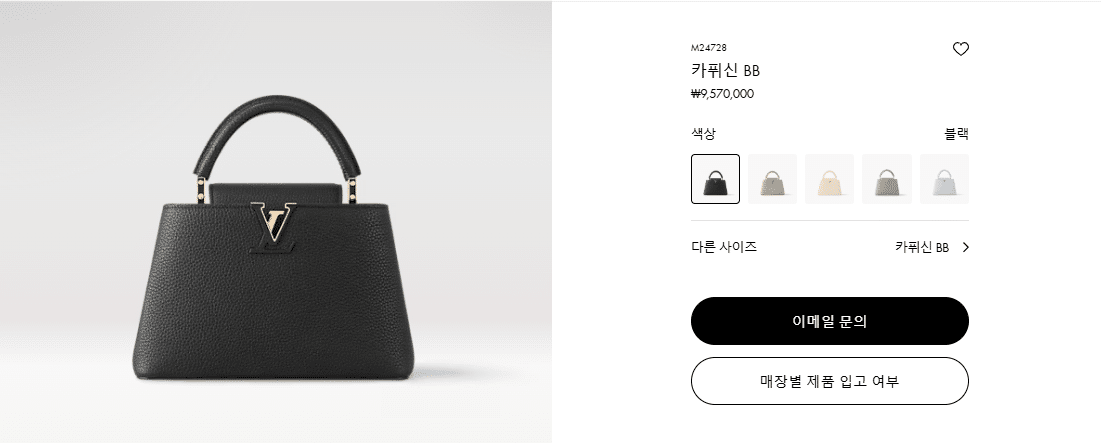The height and width of the screenshot is (443, 1101).
Task: Click the product code M24728
Action: [x=708, y=48]
